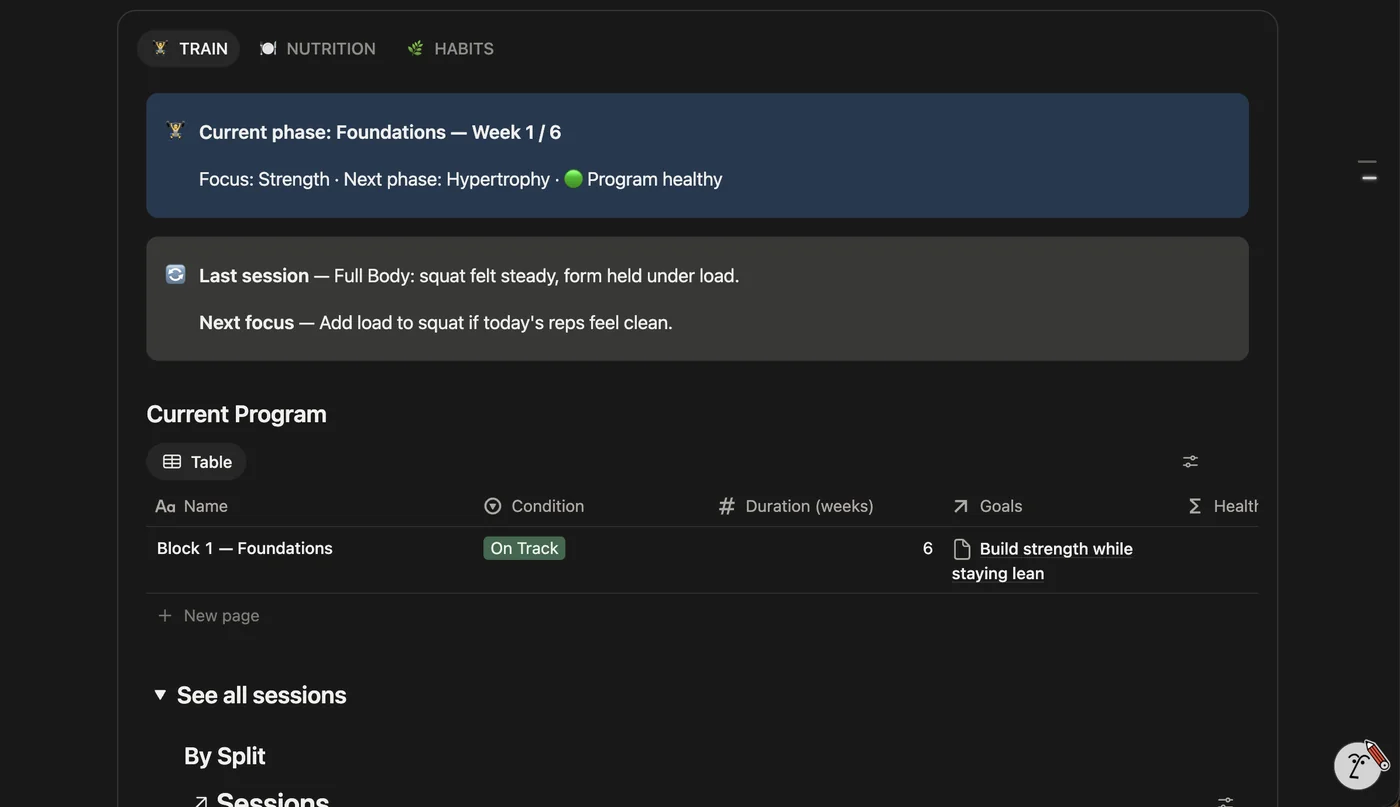Select the Table view tab
1400x807 pixels.
(197, 461)
